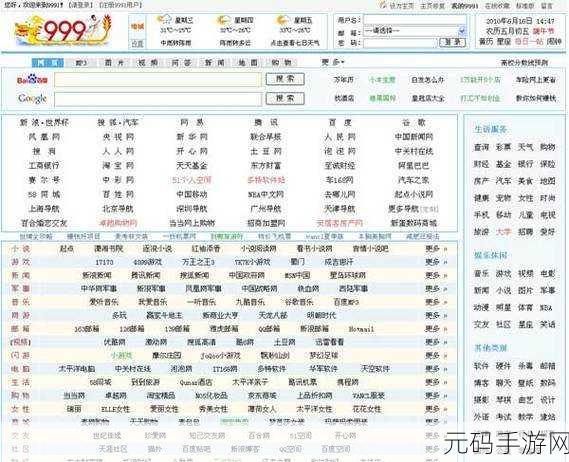Image resolution: width=569 pixels, height=462 pixels.
Task: Open 太平洋电脑 in the 电脑 row
Action: [x=77, y=369]
